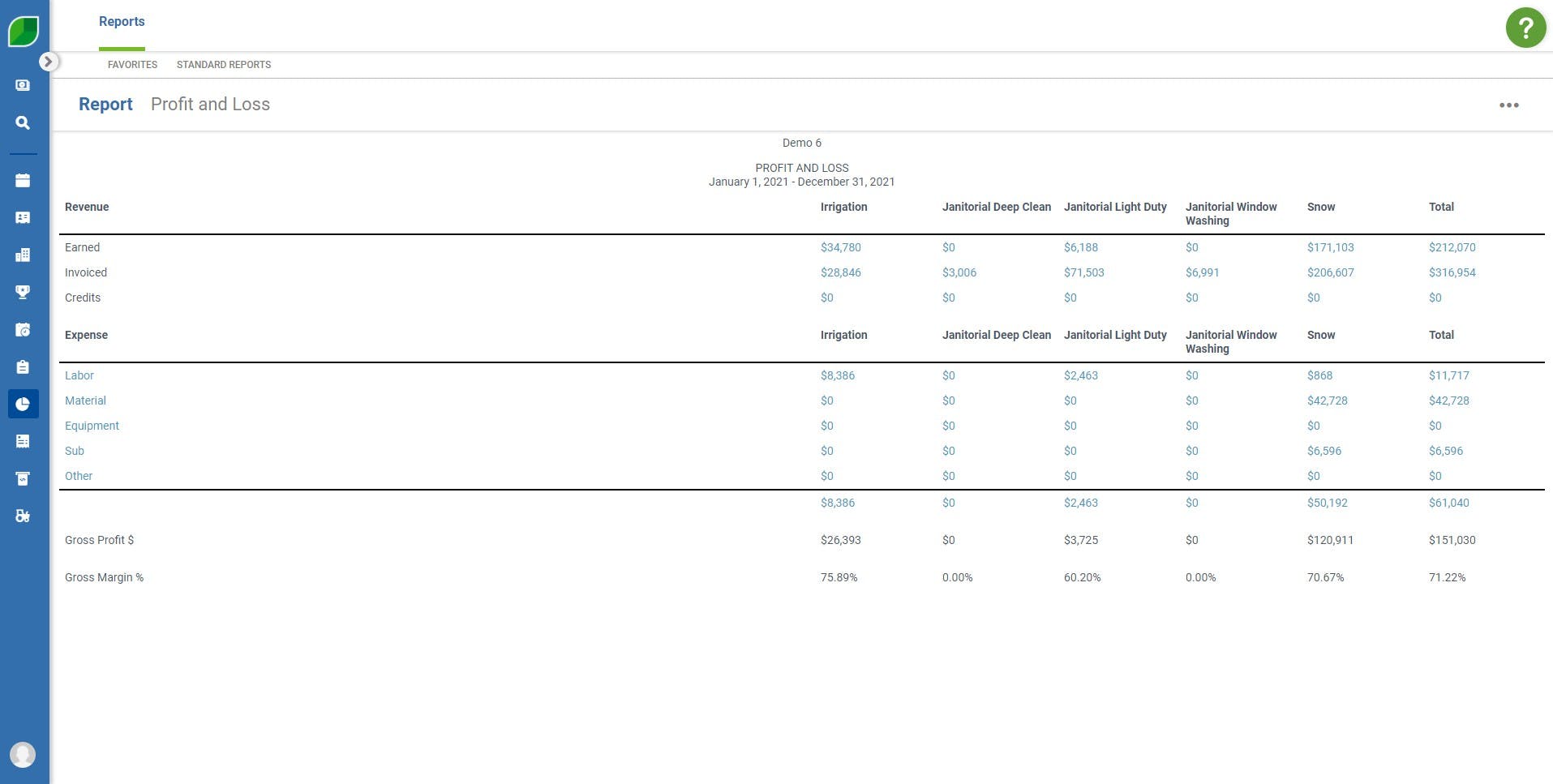The width and height of the screenshot is (1553, 784).
Task: Click the Purchasing register icon
Action: 22,478
